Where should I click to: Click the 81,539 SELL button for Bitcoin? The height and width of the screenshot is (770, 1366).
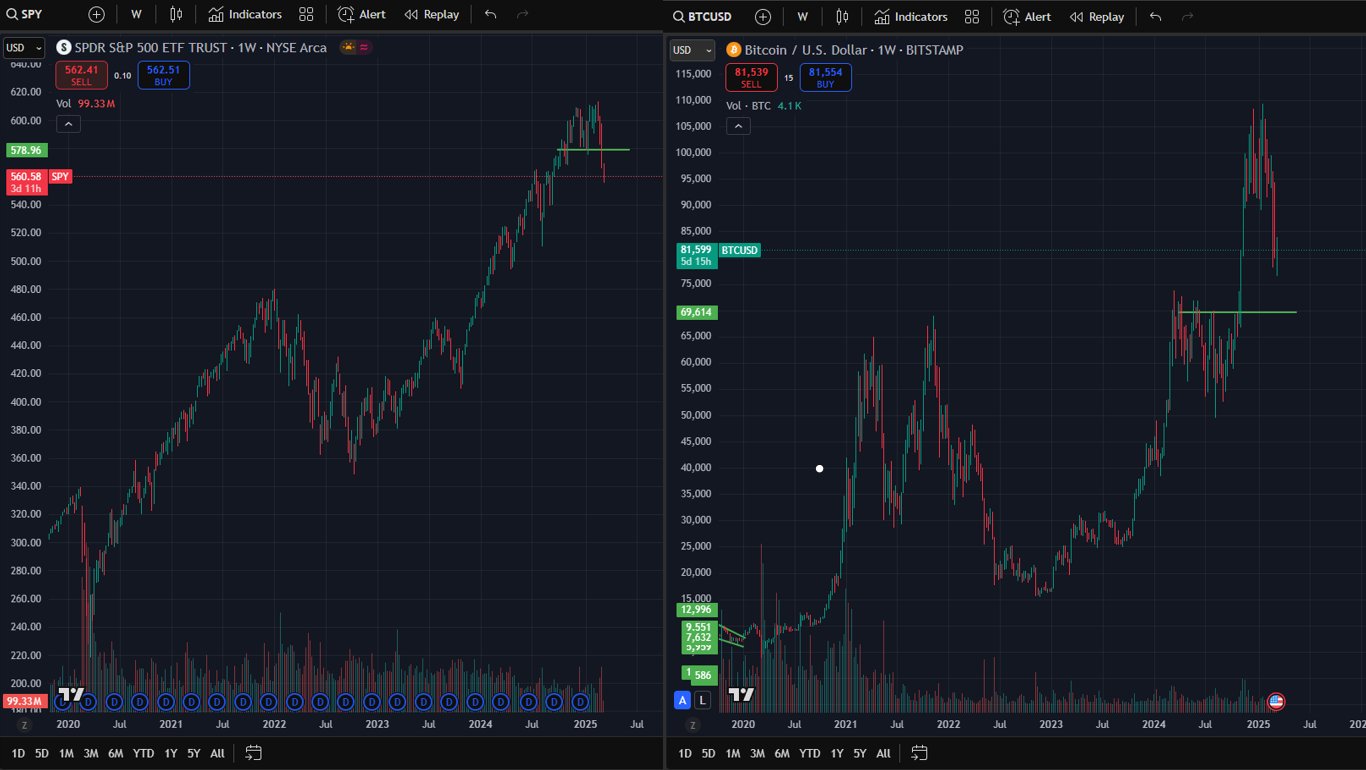pos(751,78)
